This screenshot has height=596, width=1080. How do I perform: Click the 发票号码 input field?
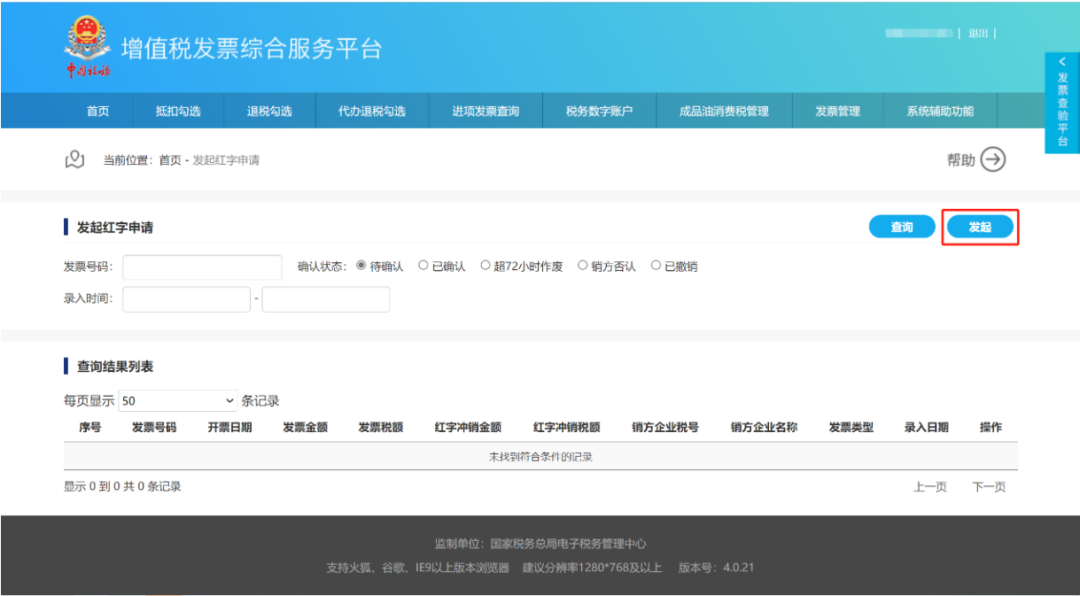click(202, 268)
